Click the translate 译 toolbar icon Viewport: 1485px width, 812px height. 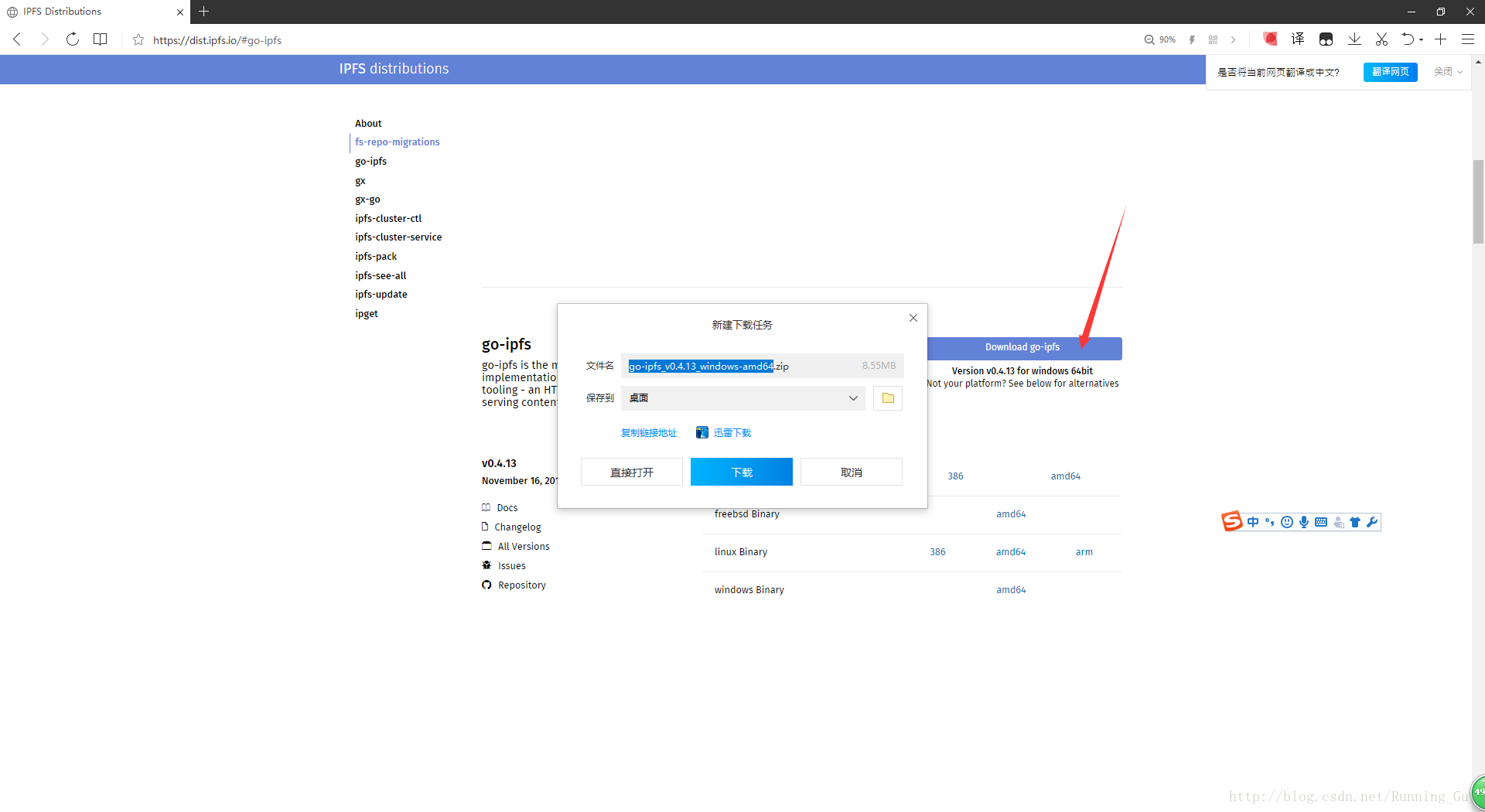point(1298,39)
